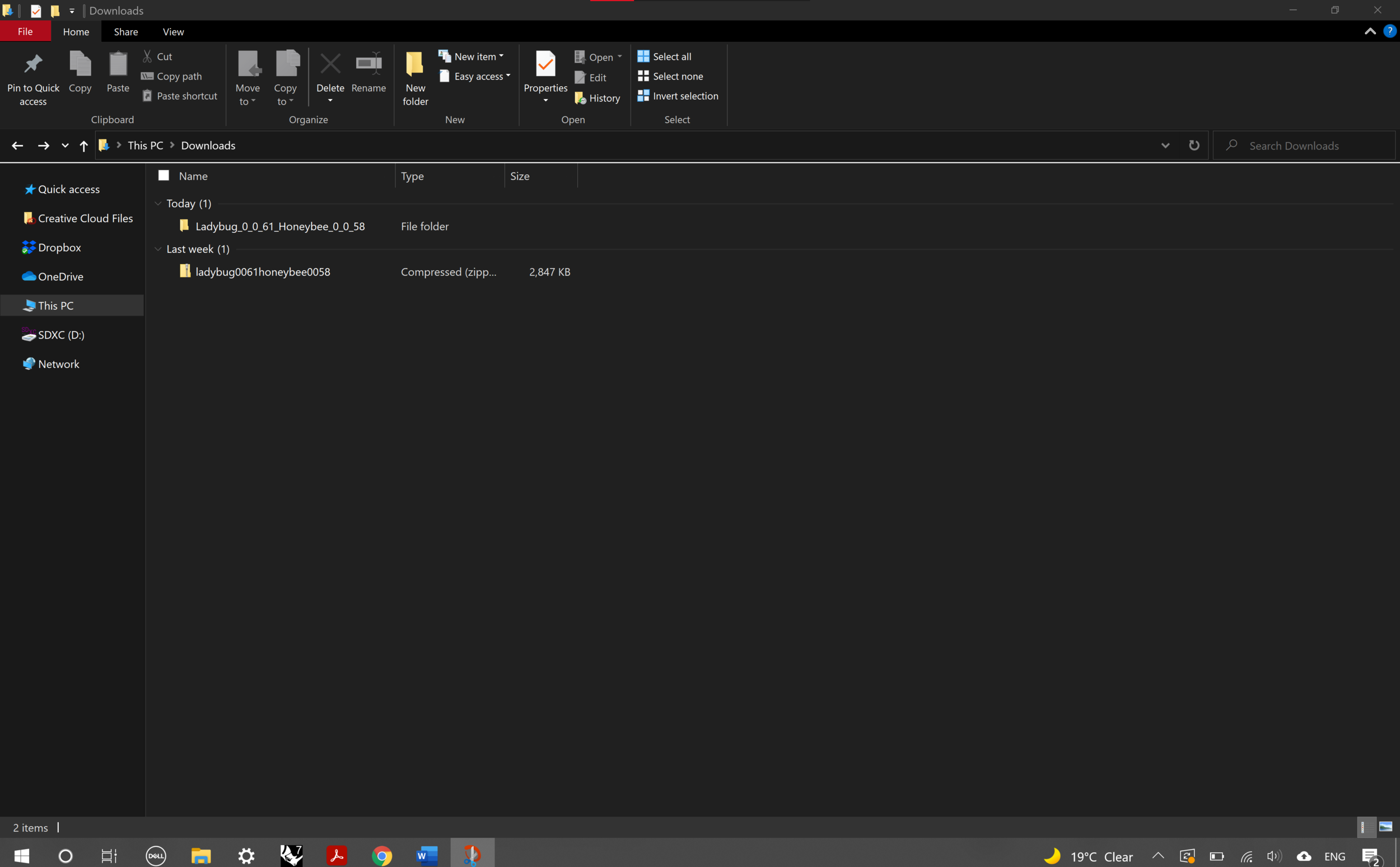Image resolution: width=1400 pixels, height=867 pixels.
Task: Collapse the Today group
Action: click(158, 203)
